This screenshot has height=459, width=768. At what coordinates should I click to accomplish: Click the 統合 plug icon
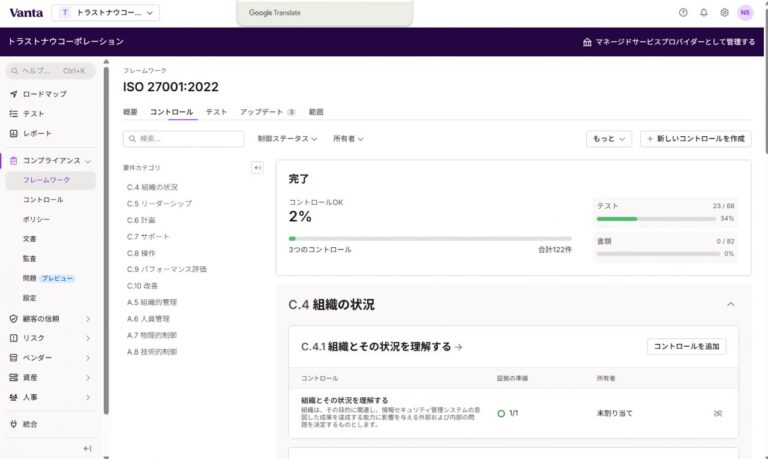coord(14,424)
